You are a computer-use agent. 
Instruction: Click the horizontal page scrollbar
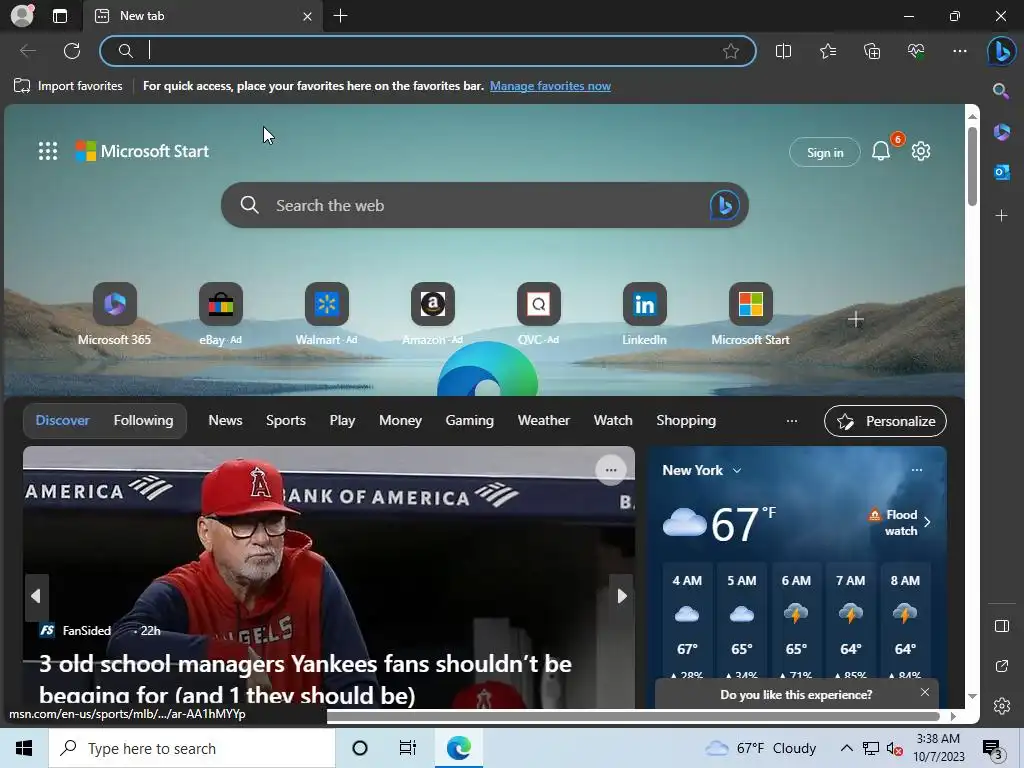click(633, 716)
